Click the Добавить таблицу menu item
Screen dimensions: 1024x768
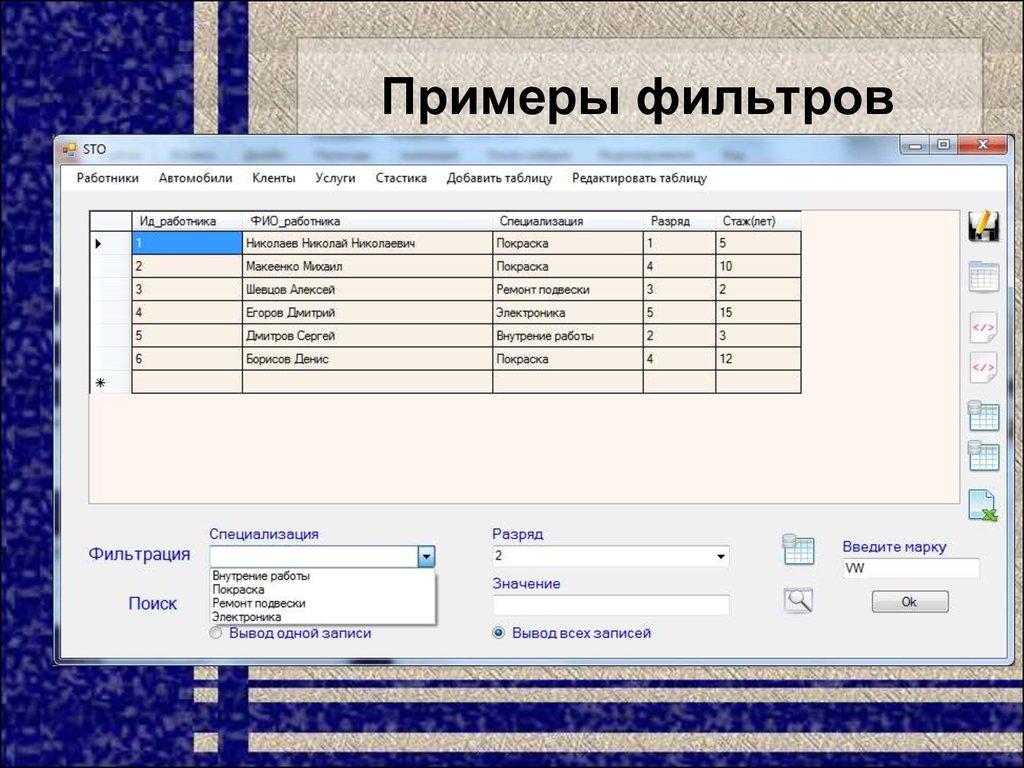coord(501,177)
